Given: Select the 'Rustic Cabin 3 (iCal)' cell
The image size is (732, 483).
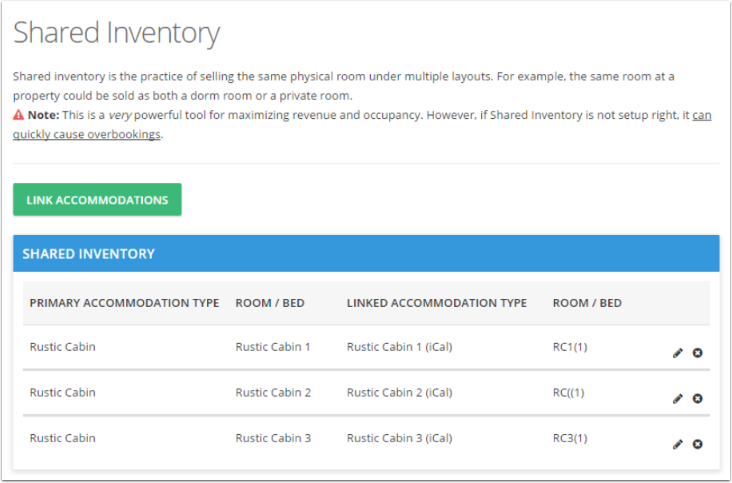Looking at the screenshot, I should pos(400,438).
